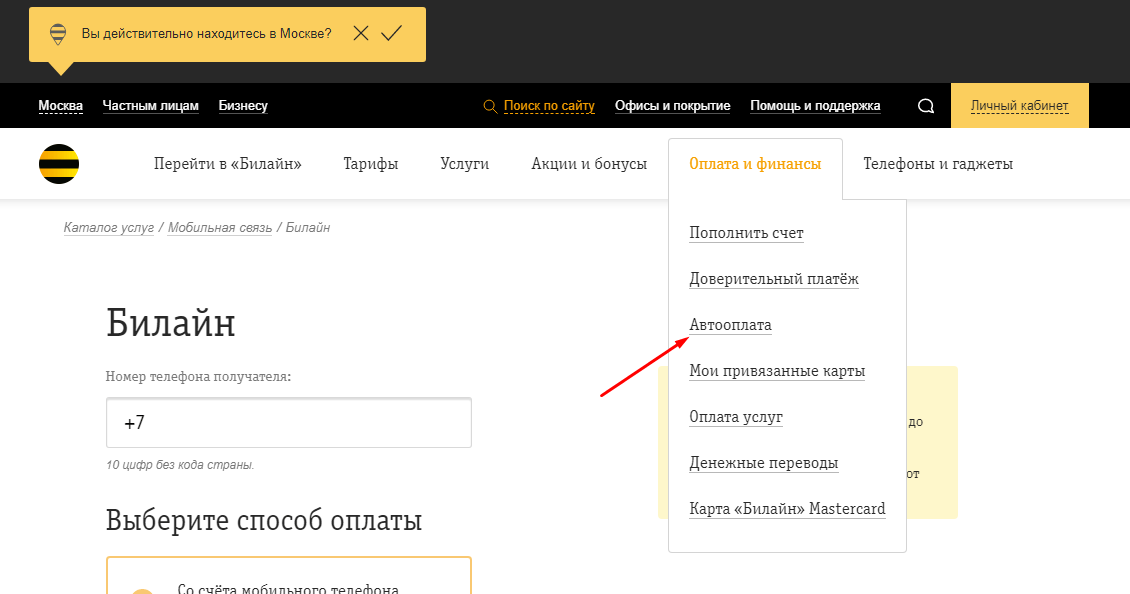Click the orange magnifier next to Поиск по сайту
Image resolution: width=1130 pixels, height=594 pixels.
(490, 107)
